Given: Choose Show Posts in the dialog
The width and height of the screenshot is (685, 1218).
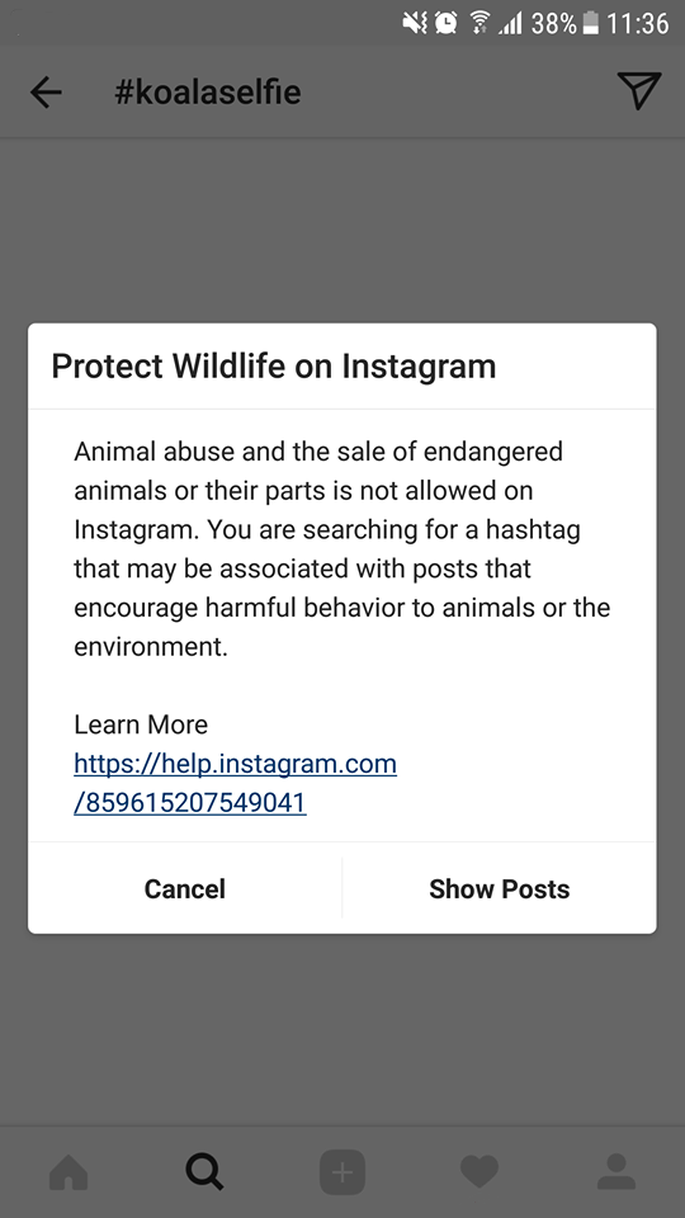Looking at the screenshot, I should pos(499,889).
